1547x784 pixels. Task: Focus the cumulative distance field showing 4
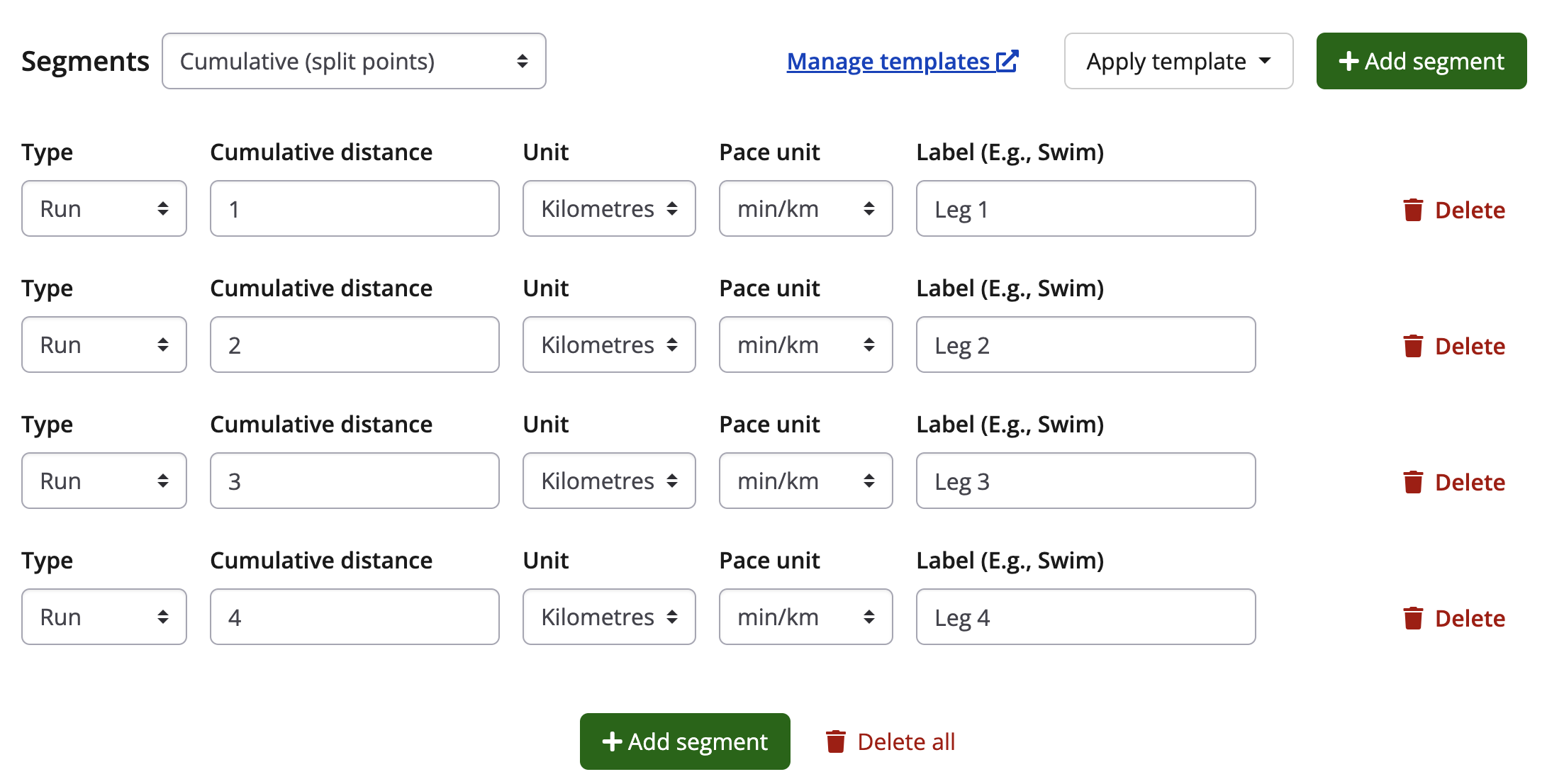pos(354,617)
